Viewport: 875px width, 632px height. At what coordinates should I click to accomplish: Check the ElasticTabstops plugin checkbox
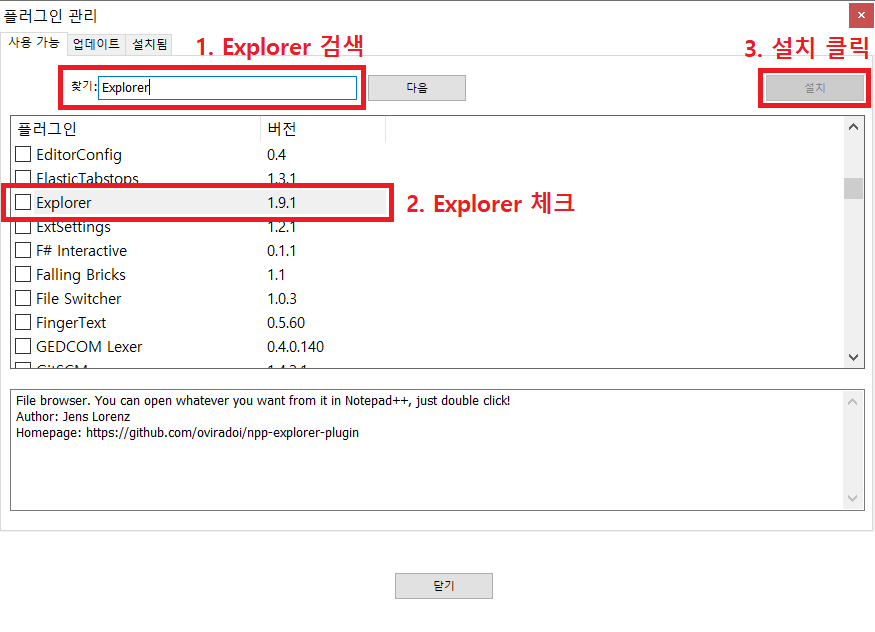[x=23, y=177]
